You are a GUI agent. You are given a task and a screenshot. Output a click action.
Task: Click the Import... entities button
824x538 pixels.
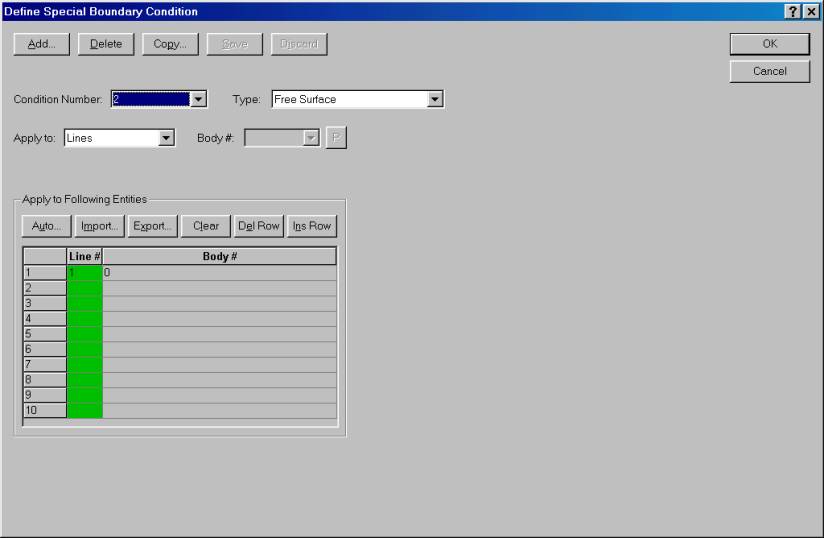(101, 226)
